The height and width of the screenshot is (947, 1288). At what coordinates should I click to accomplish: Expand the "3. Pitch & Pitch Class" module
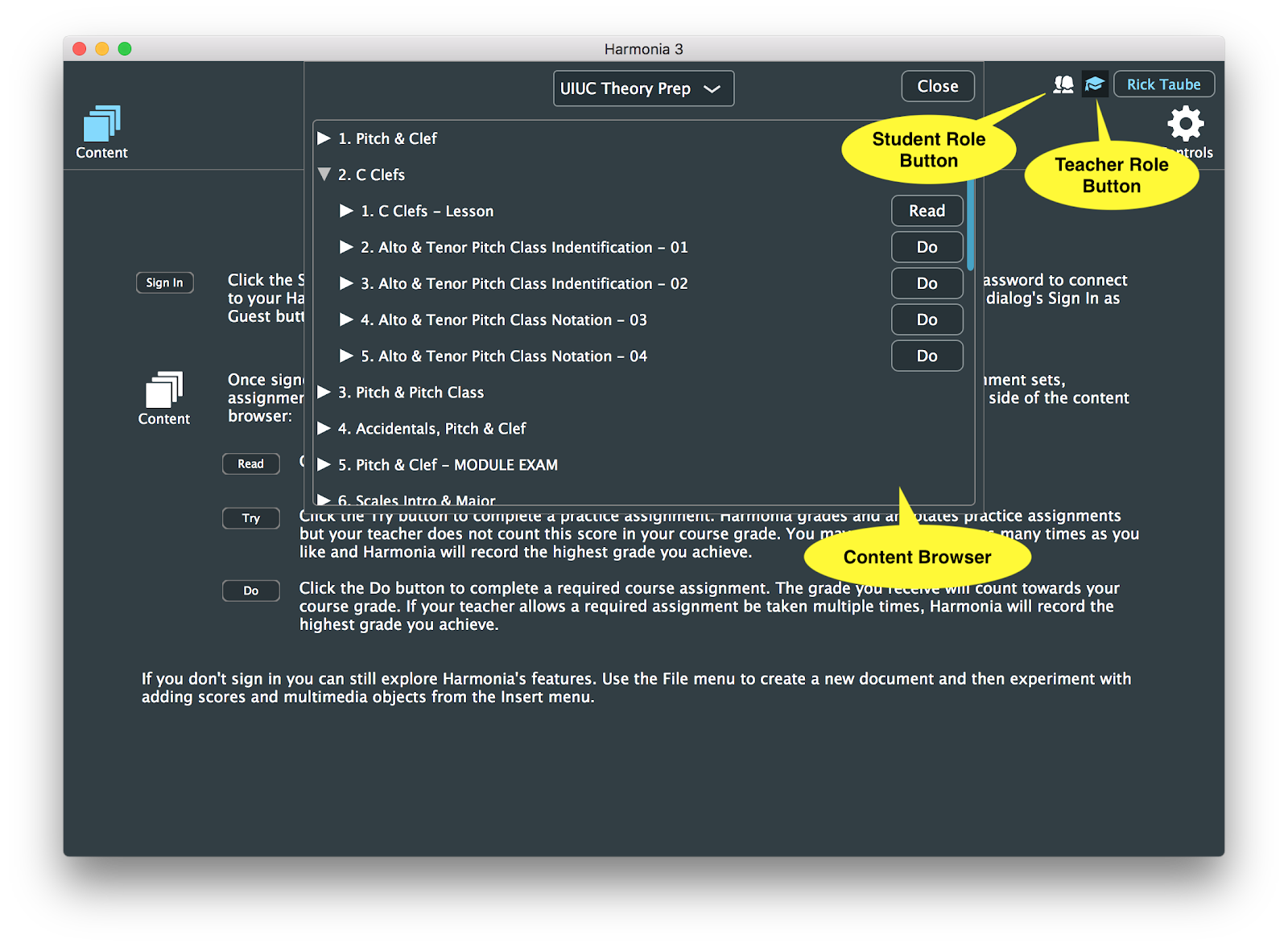(x=324, y=392)
